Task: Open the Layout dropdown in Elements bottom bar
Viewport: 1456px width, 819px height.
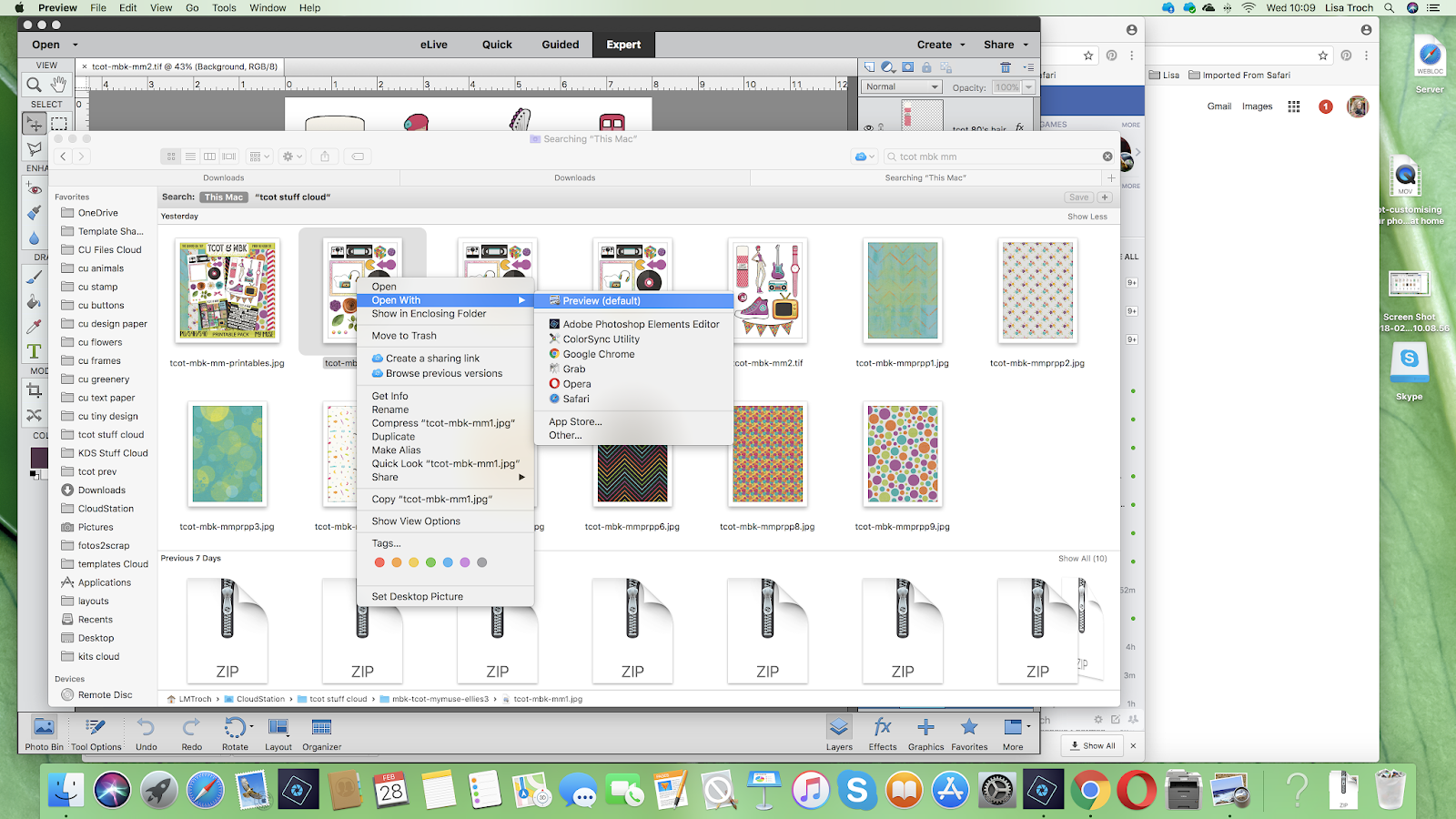Action: tap(278, 733)
